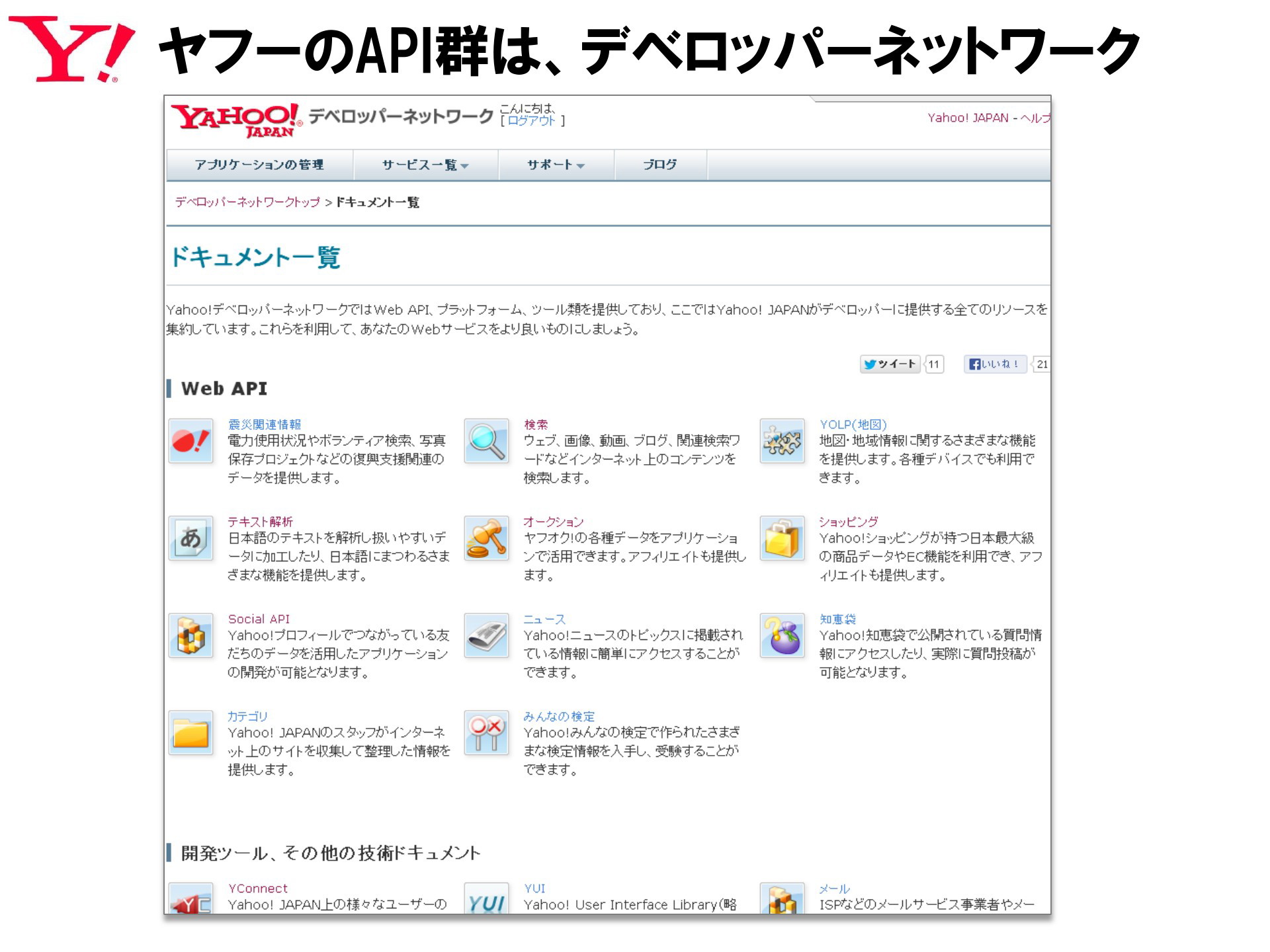Click the 震災関連情報 red icon
The image size is (1270, 952).
(x=190, y=441)
